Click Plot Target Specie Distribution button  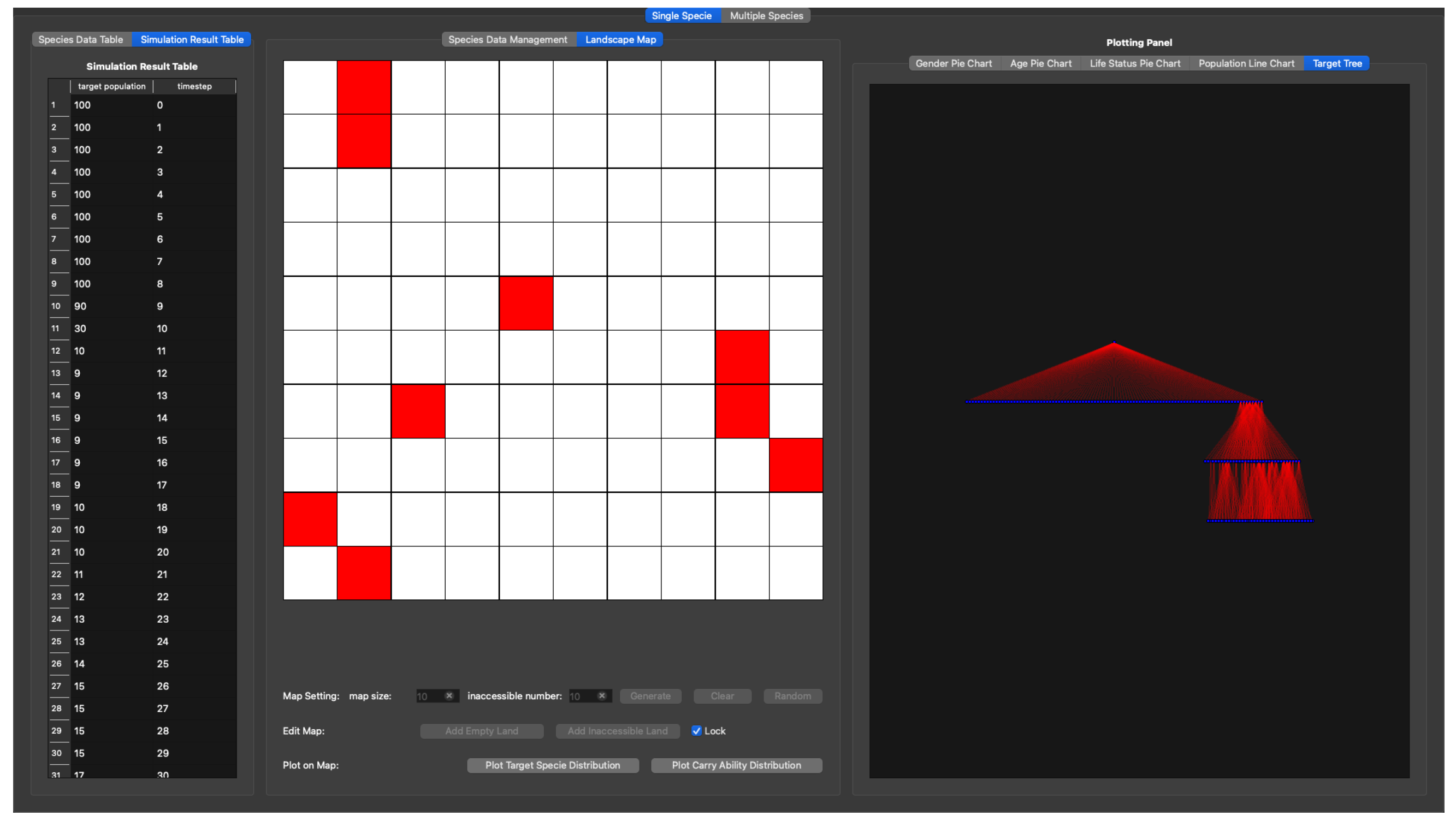(552, 765)
